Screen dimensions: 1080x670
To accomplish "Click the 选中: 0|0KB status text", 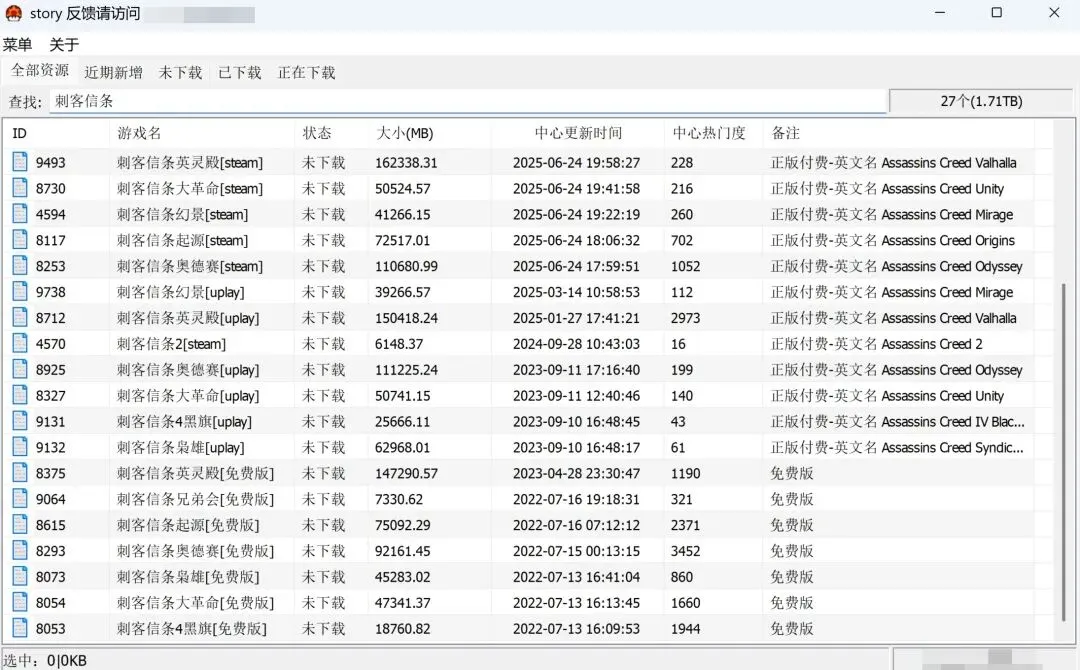I will pos(45,660).
